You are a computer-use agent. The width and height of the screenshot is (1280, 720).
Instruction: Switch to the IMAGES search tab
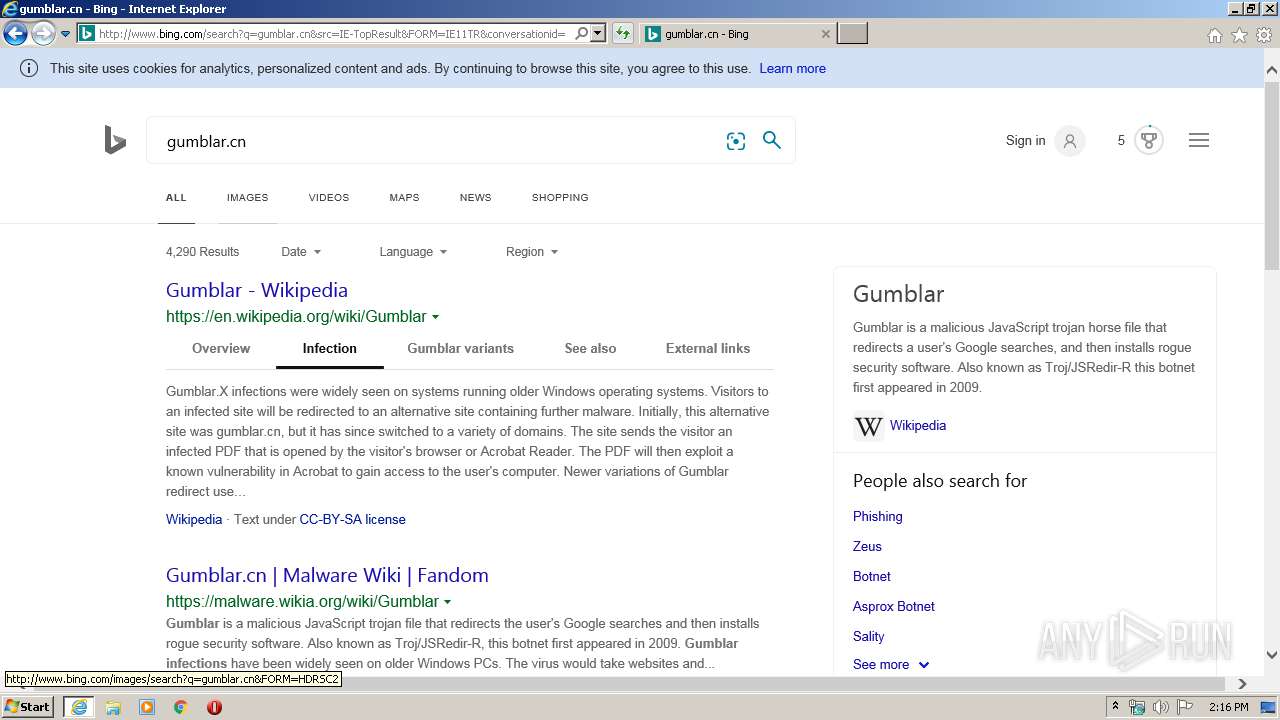247,197
